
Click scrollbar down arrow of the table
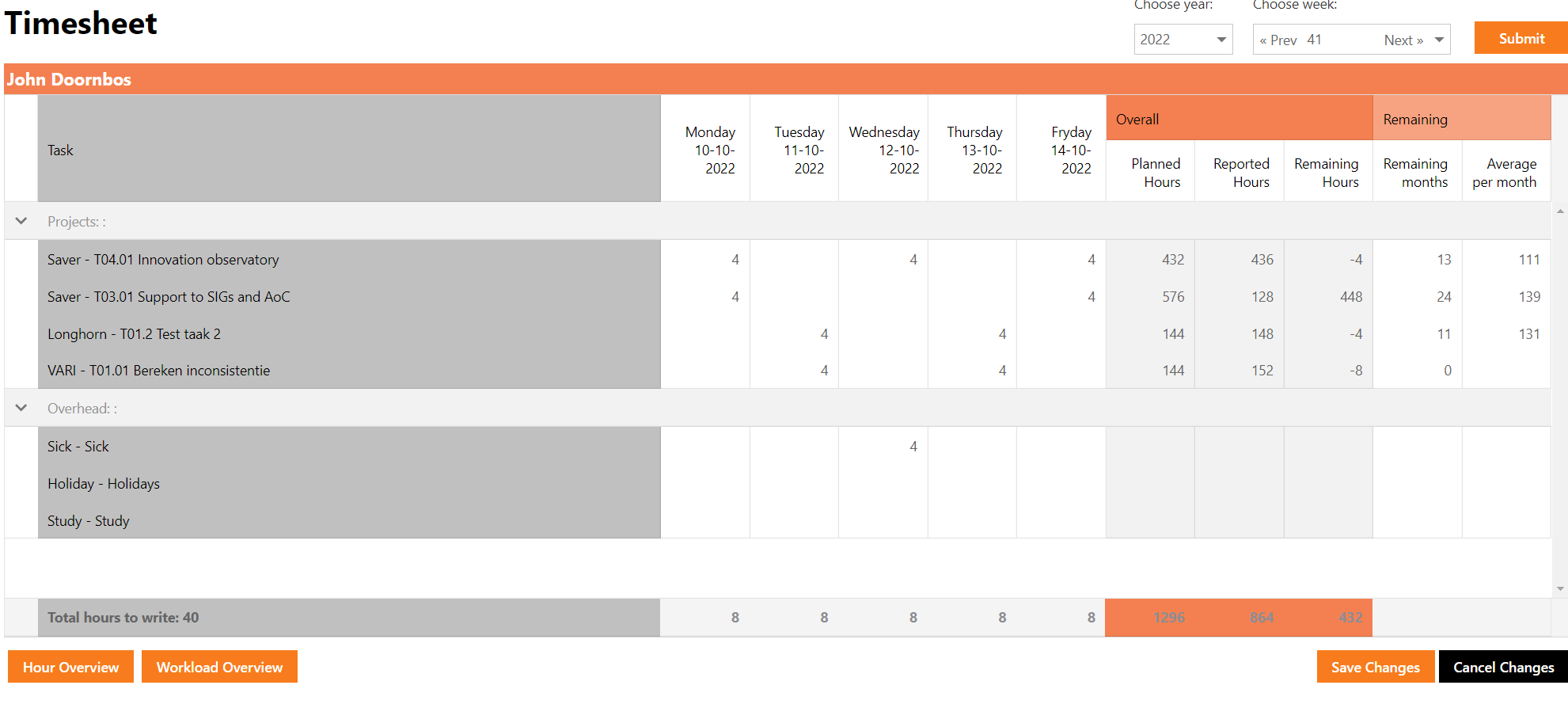1560,588
